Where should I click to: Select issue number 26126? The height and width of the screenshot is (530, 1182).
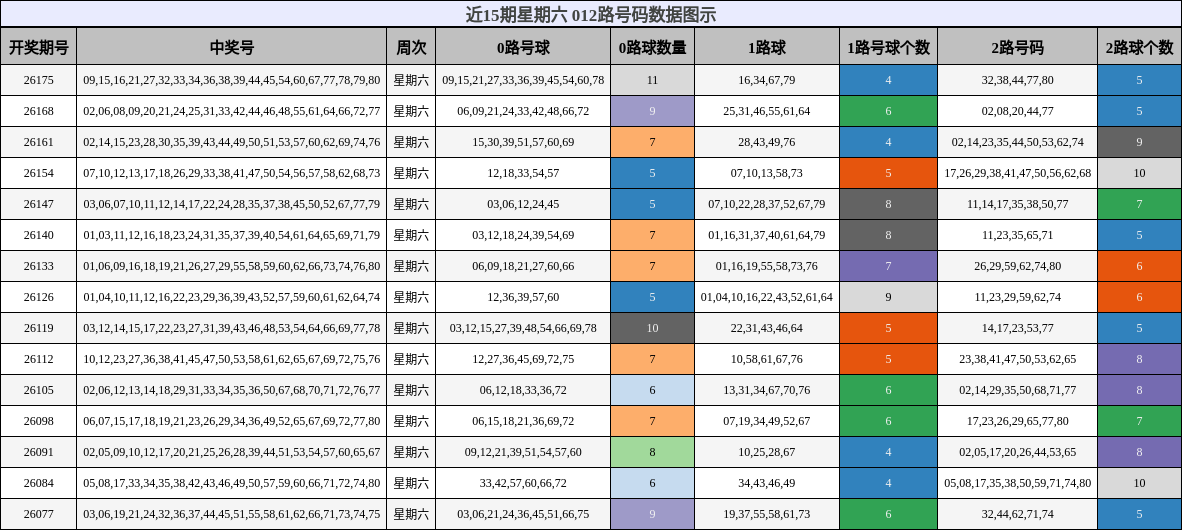click(x=38, y=297)
